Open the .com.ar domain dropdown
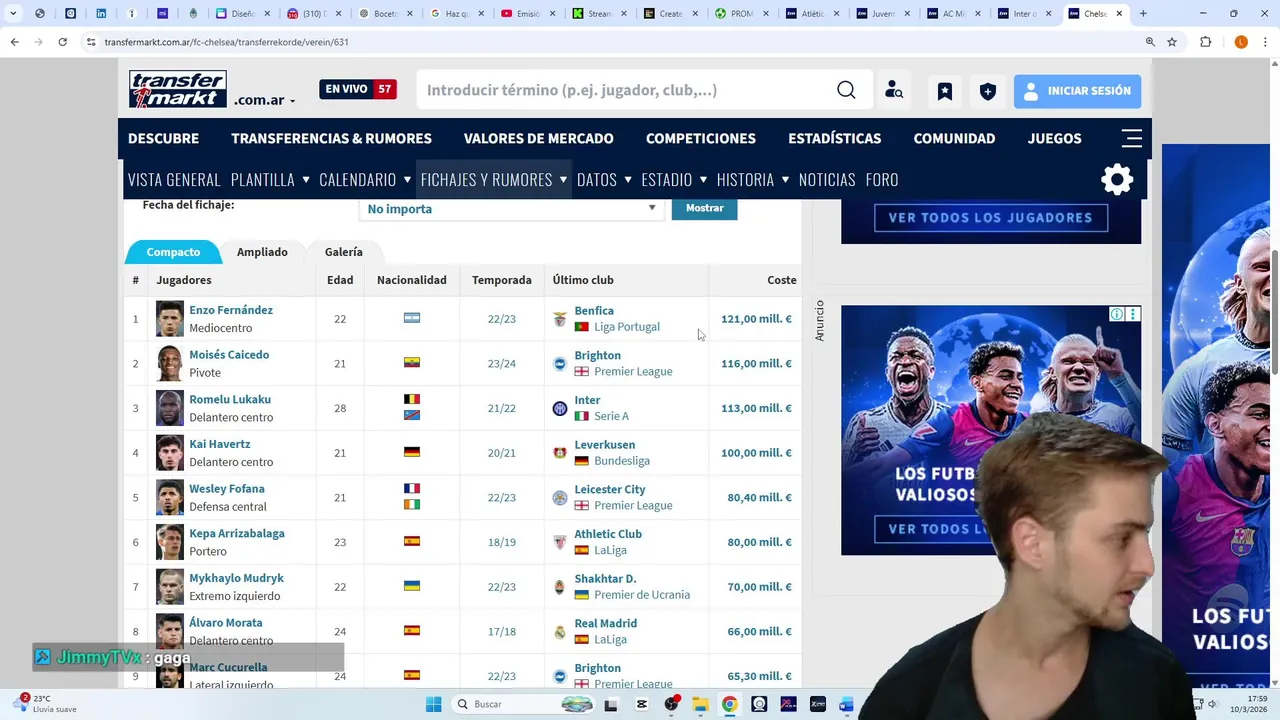1280x720 pixels. (265, 100)
